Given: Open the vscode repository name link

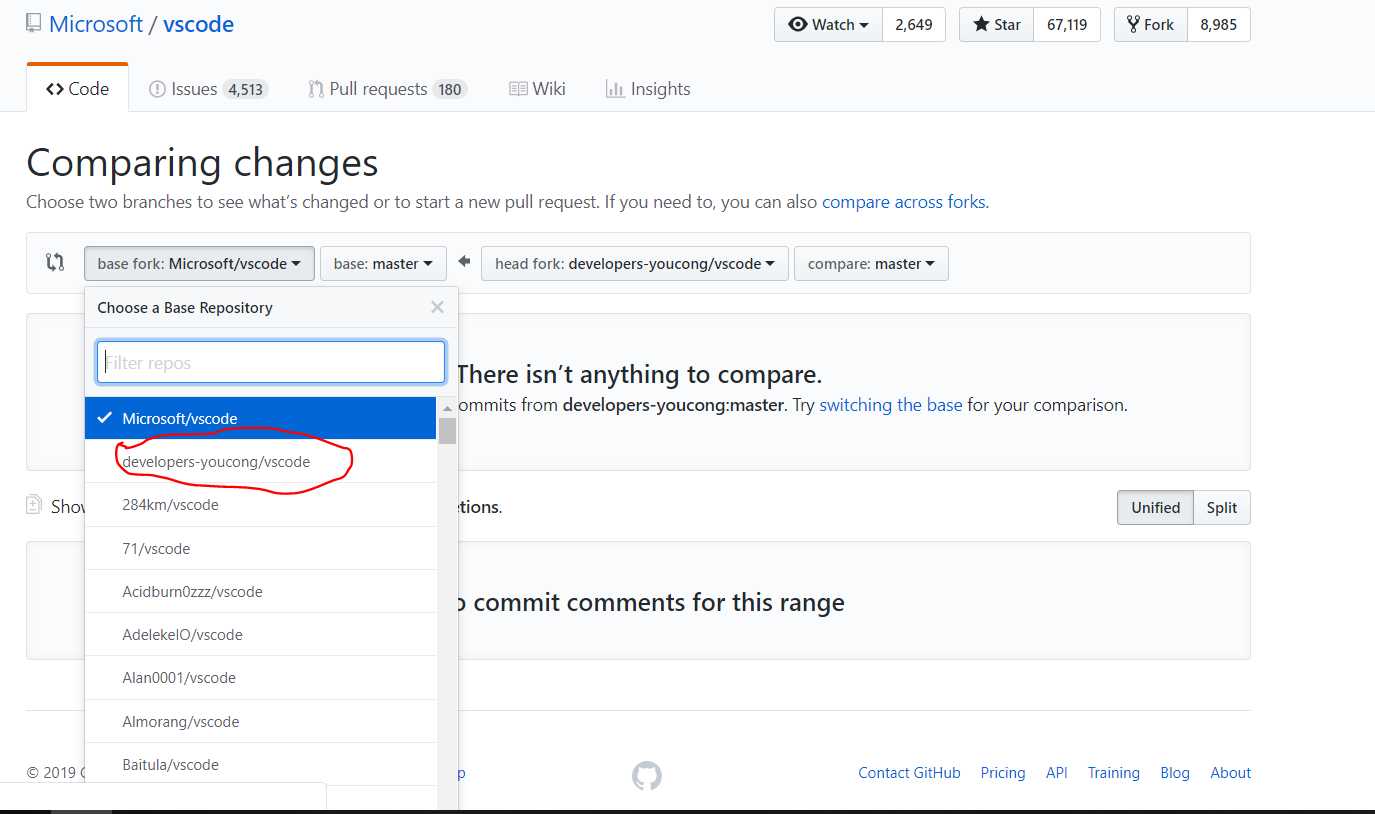Looking at the screenshot, I should pyautogui.click(x=198, y=24).
